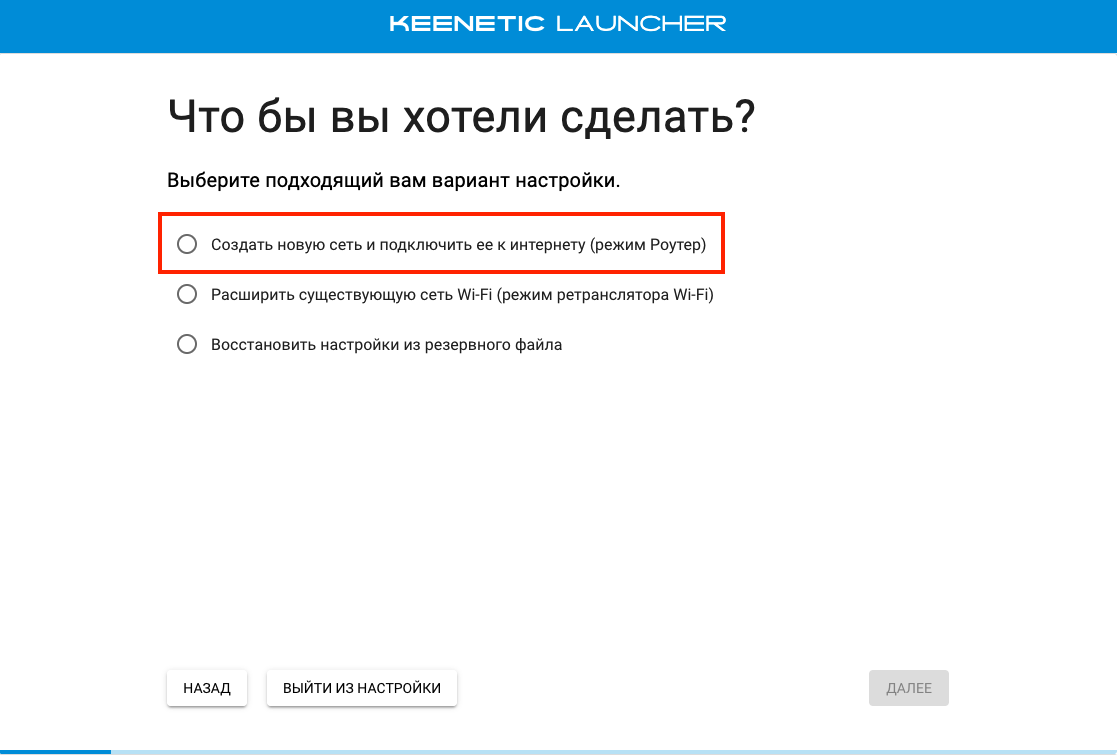Click the blue header bar right of the logo
Viewport: 1117px width, 755px height.
[x=920, y=25]
